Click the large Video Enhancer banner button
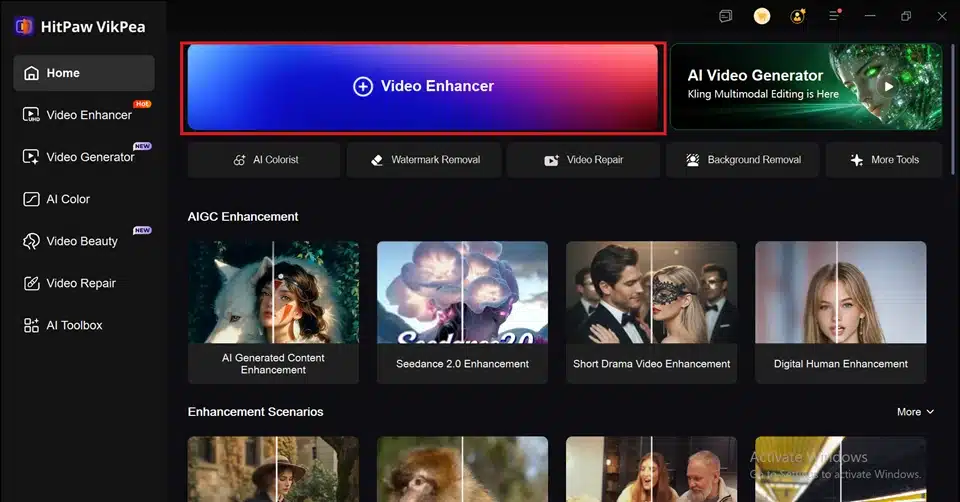This screenshot has height=502, width=960. 423,87
